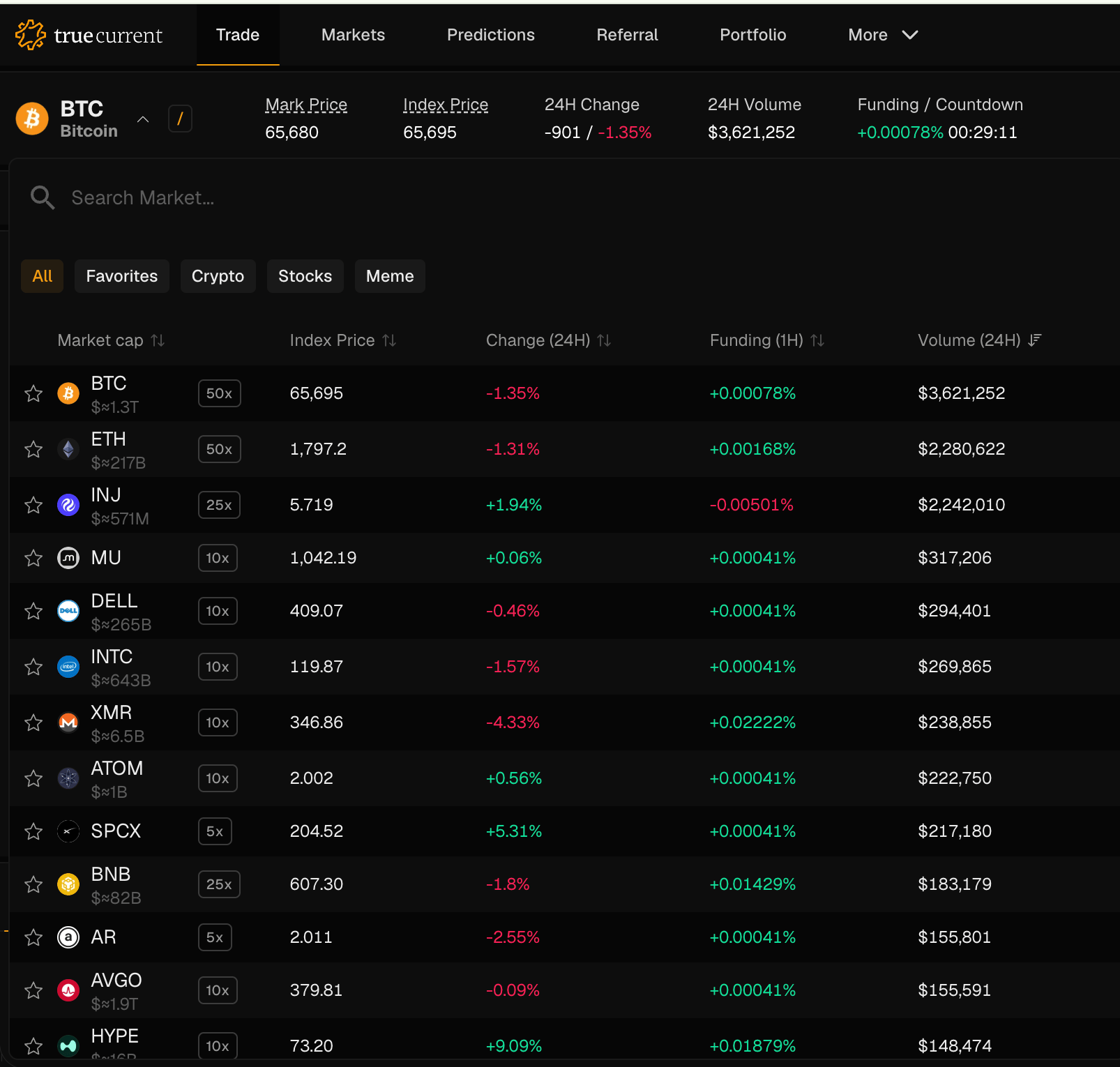The image size is (1120, 1067).
Task: Filter by Favorites
Action: [122, 276]
